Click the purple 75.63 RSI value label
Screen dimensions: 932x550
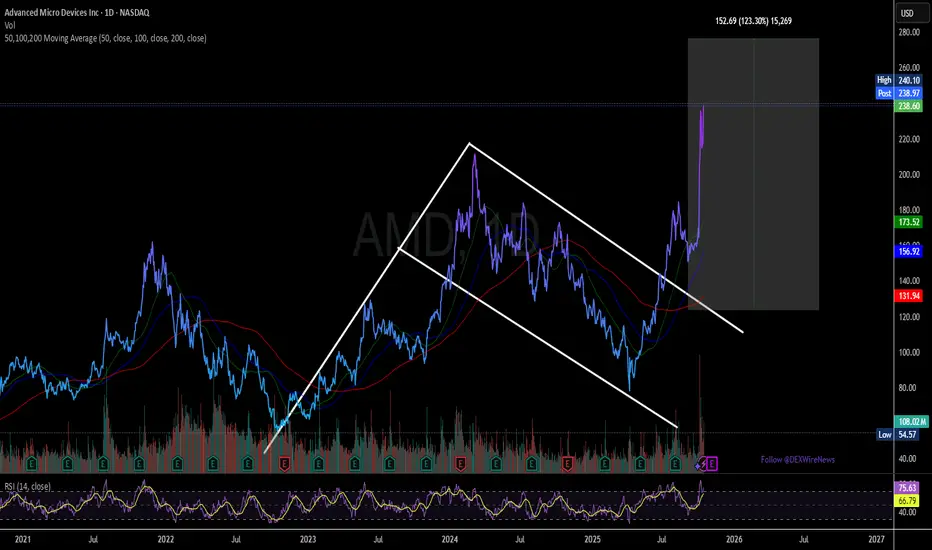pyautogui.click(x=908, y=488)
